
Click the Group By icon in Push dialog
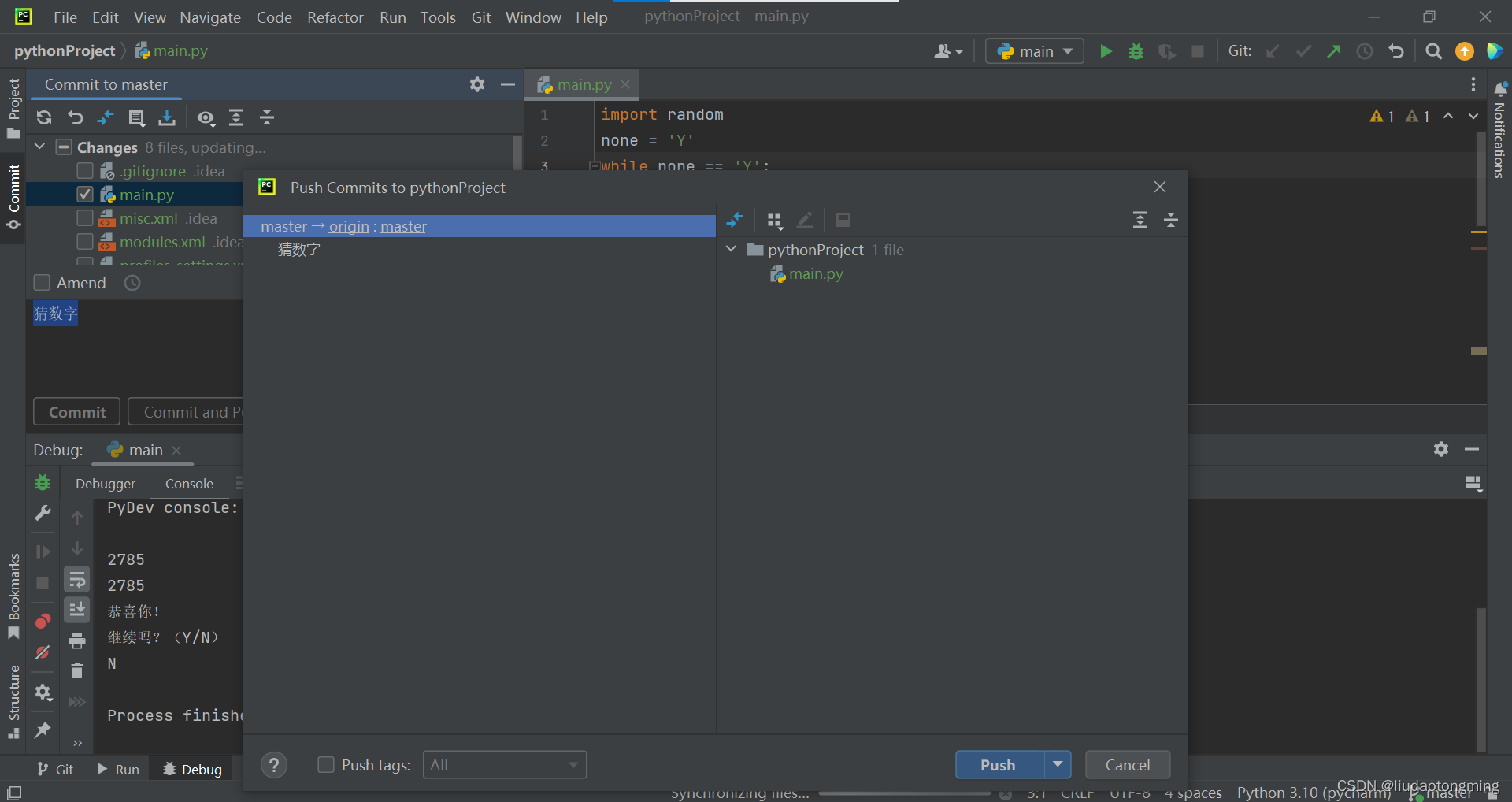pos(775,221)
